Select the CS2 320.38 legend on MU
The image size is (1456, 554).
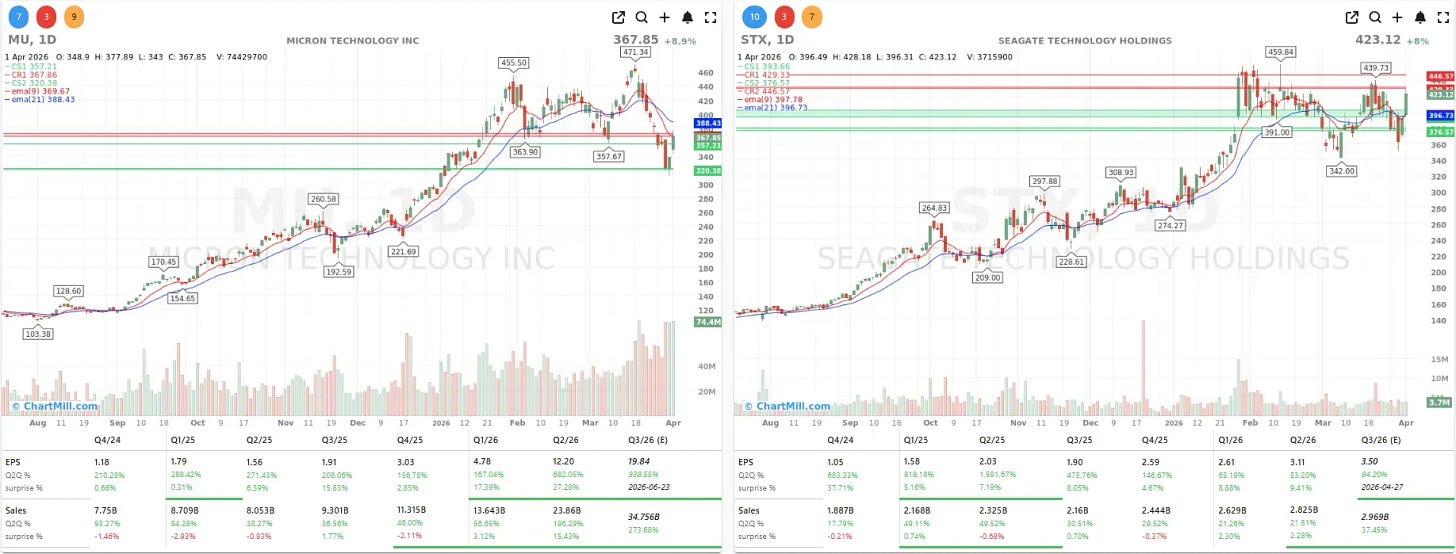pos(30,82)
